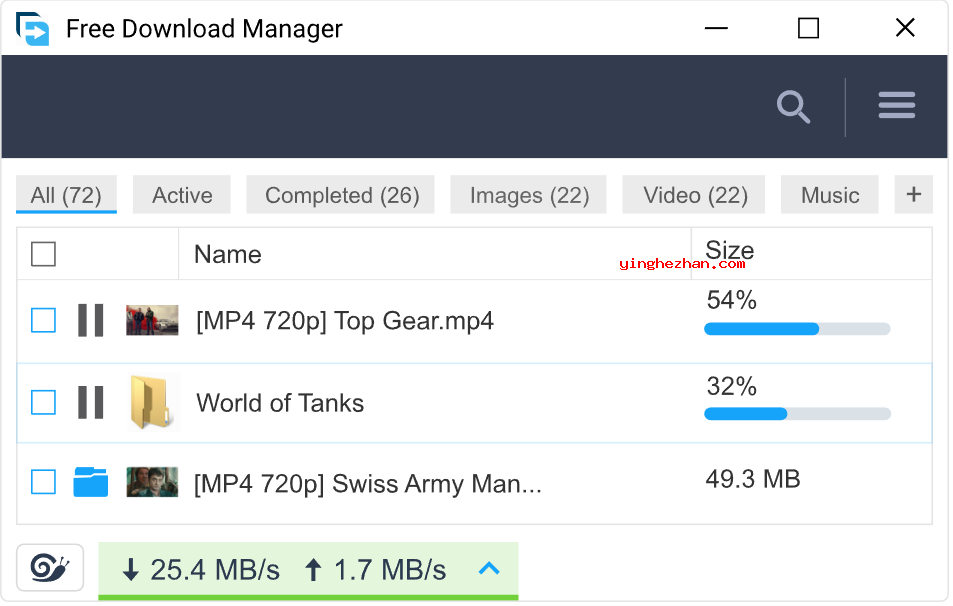
Task: Pause the Top Gear.mp4 download
Action: point(91,320)
